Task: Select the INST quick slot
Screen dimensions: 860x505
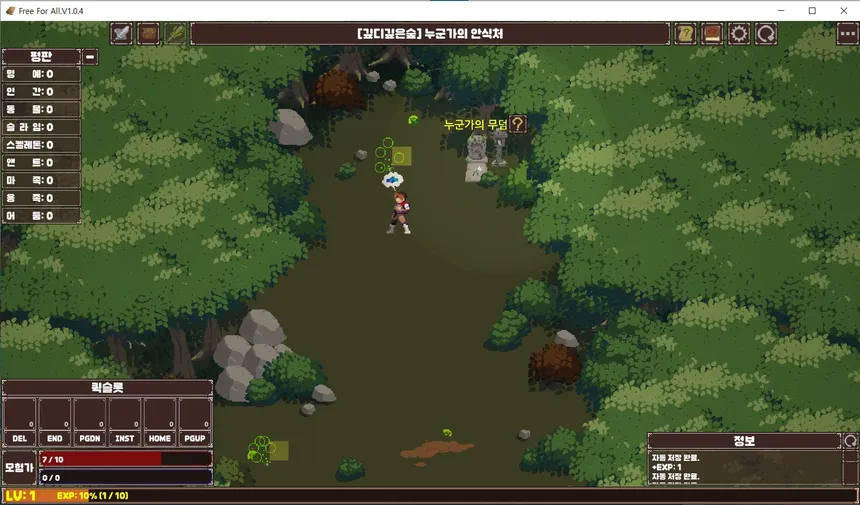Action: (125, 438)
